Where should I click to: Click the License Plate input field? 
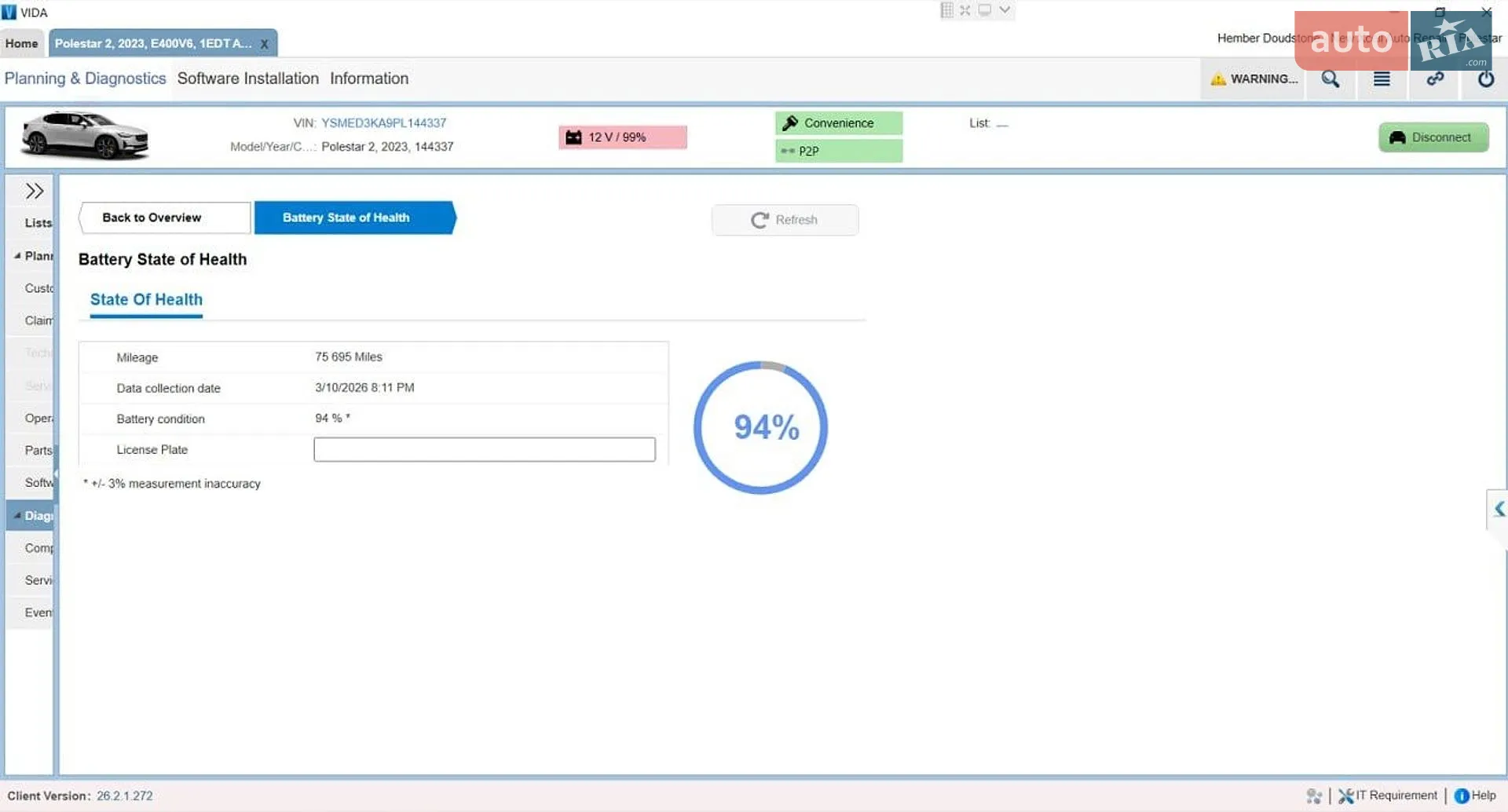tap(485, 449)
